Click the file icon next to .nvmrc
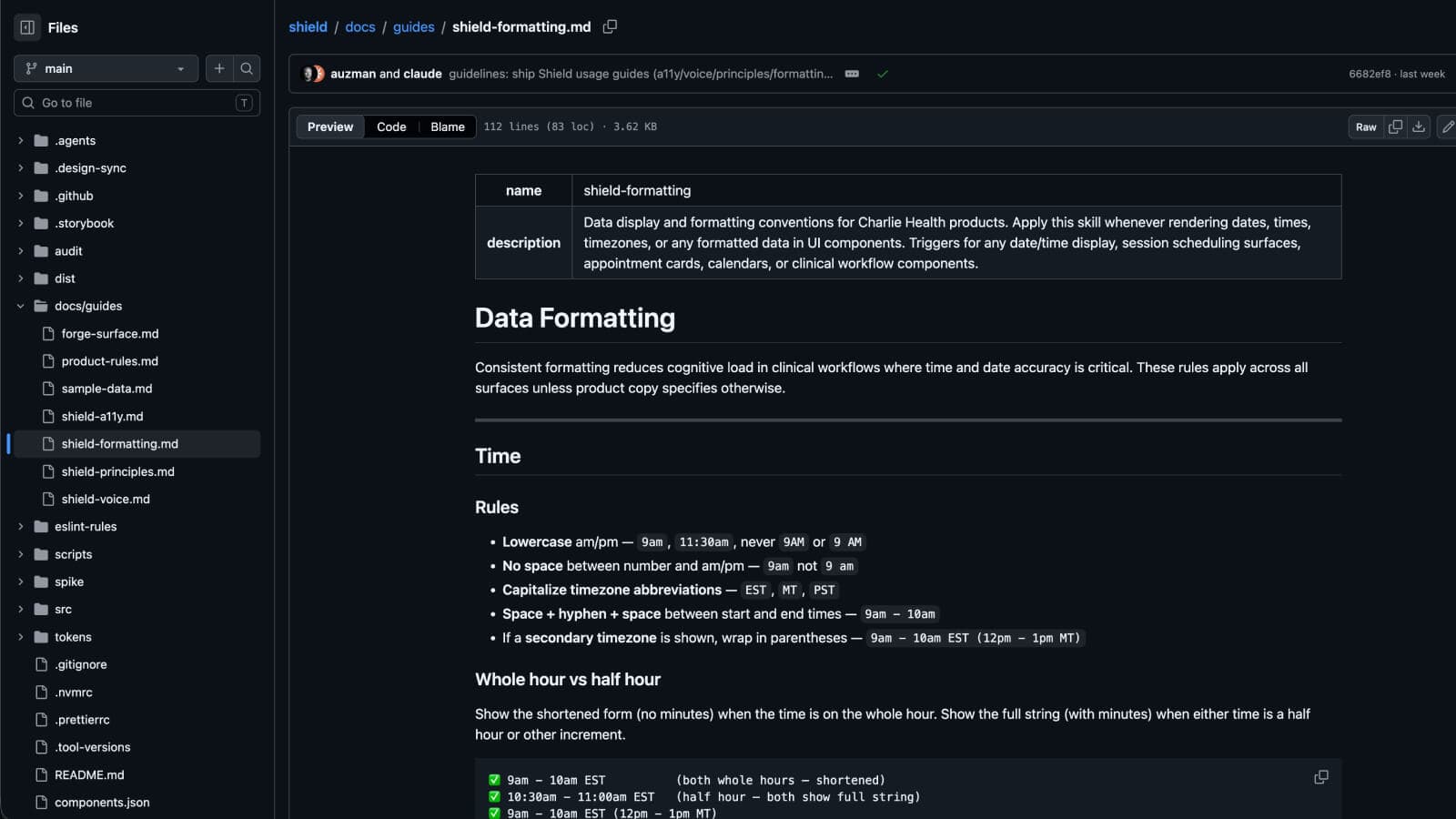The width and height of the screenshot is (1456, 819). pos(41,693)
